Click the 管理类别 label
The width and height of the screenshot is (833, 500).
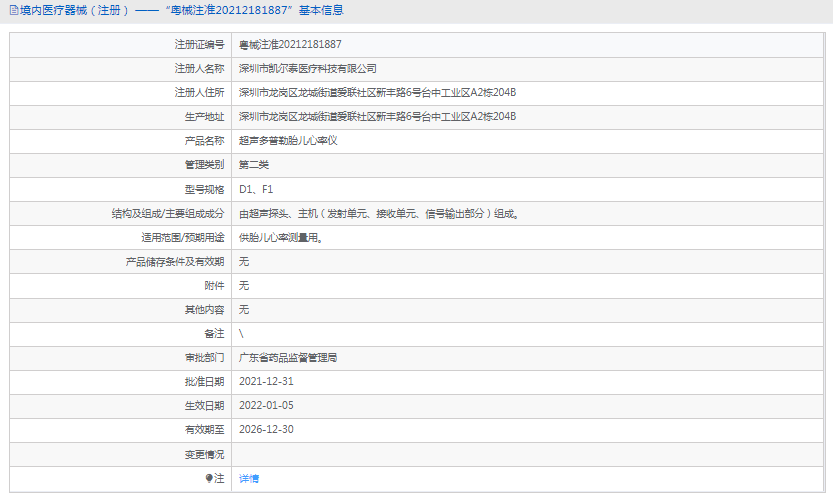coord(205,165)
